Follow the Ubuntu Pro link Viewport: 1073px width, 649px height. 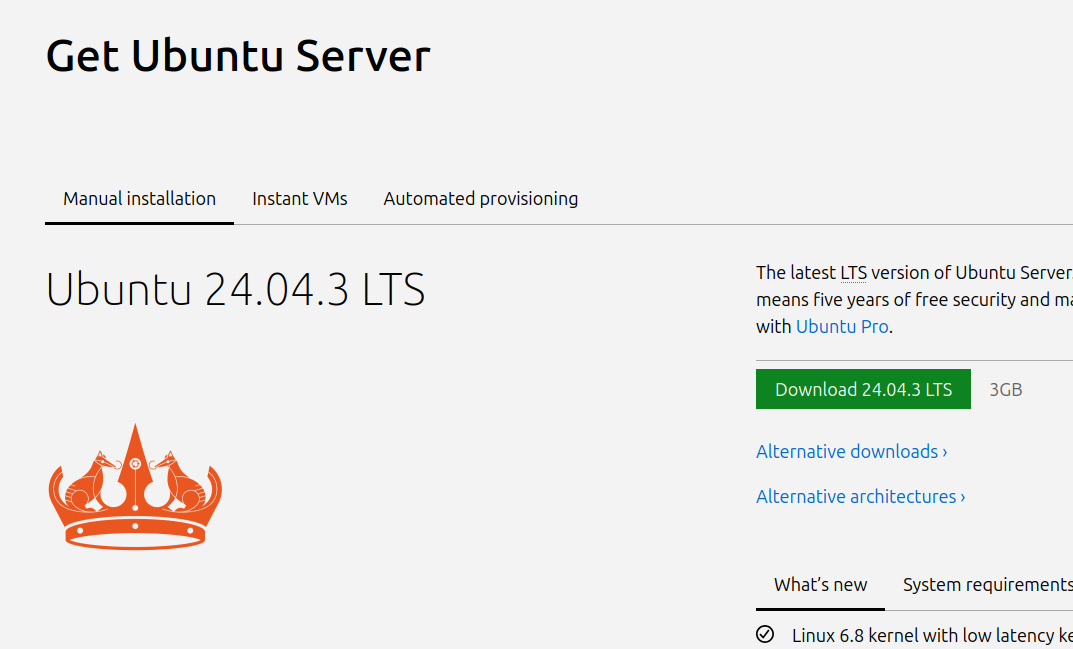click(842, 327)
